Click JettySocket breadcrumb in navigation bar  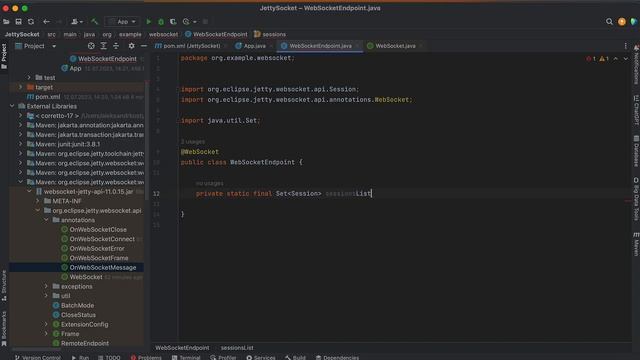point(22,34)
